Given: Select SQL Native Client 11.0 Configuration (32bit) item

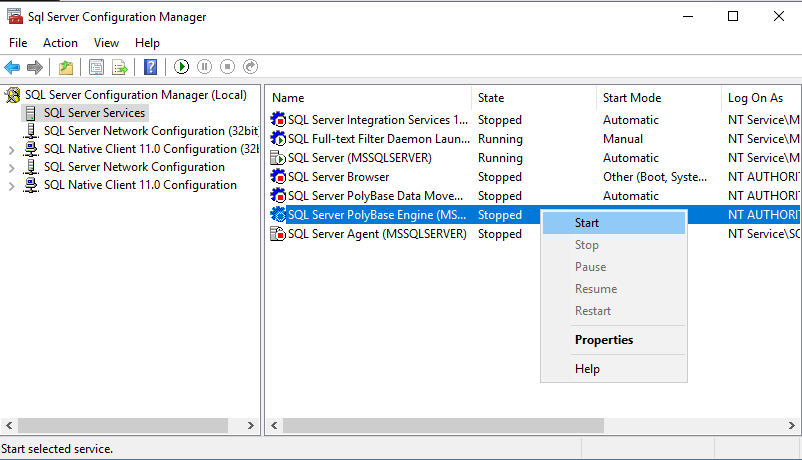Looking at the screenshot, I should [x=151, y=149].
